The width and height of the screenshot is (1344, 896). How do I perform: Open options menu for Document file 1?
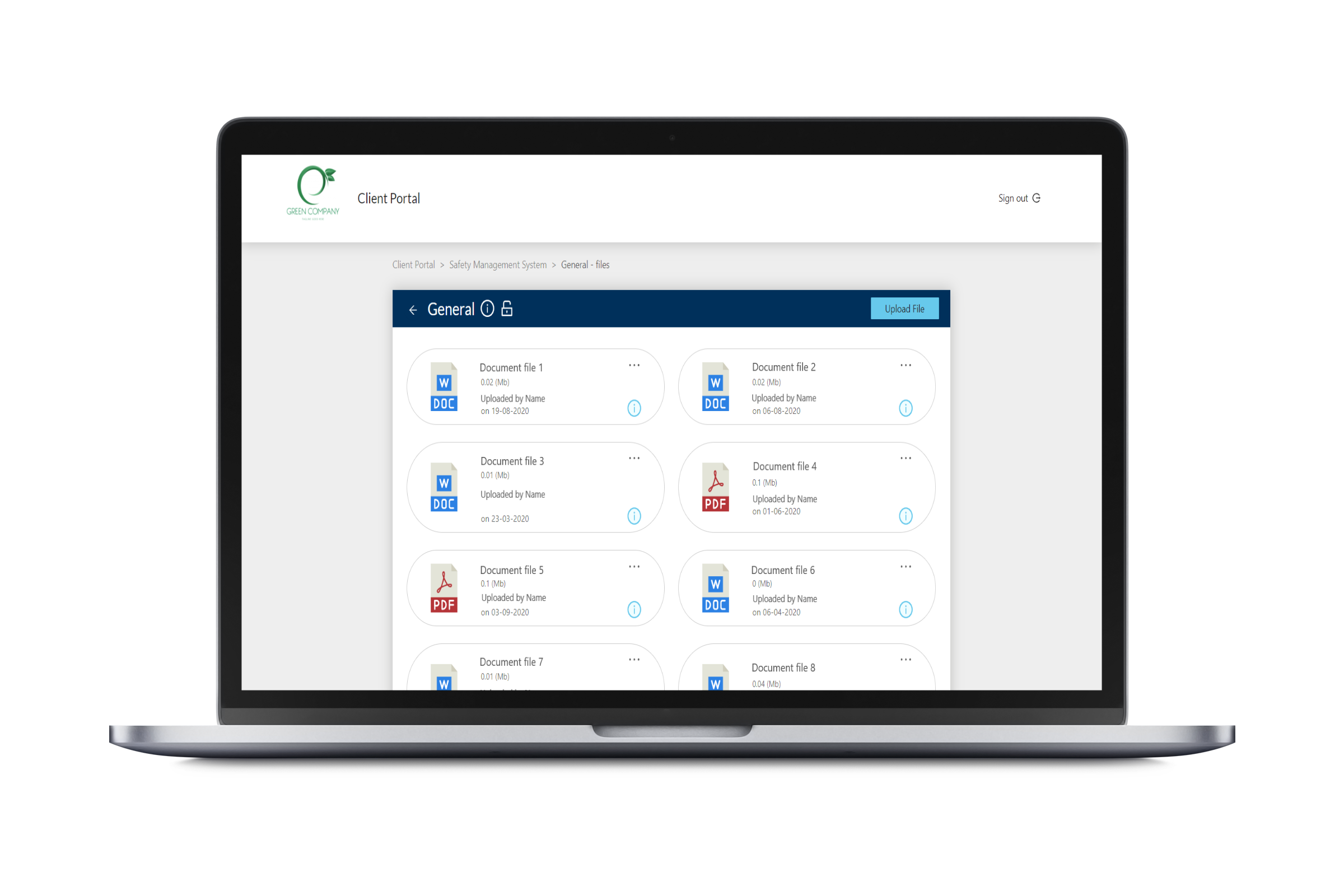[635, 367]
